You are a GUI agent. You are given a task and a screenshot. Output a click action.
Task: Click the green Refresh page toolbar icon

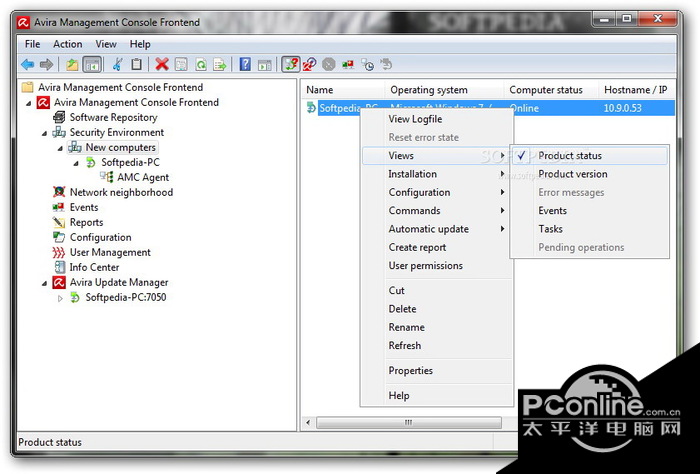pyautogui.click(x=201, y=64)
